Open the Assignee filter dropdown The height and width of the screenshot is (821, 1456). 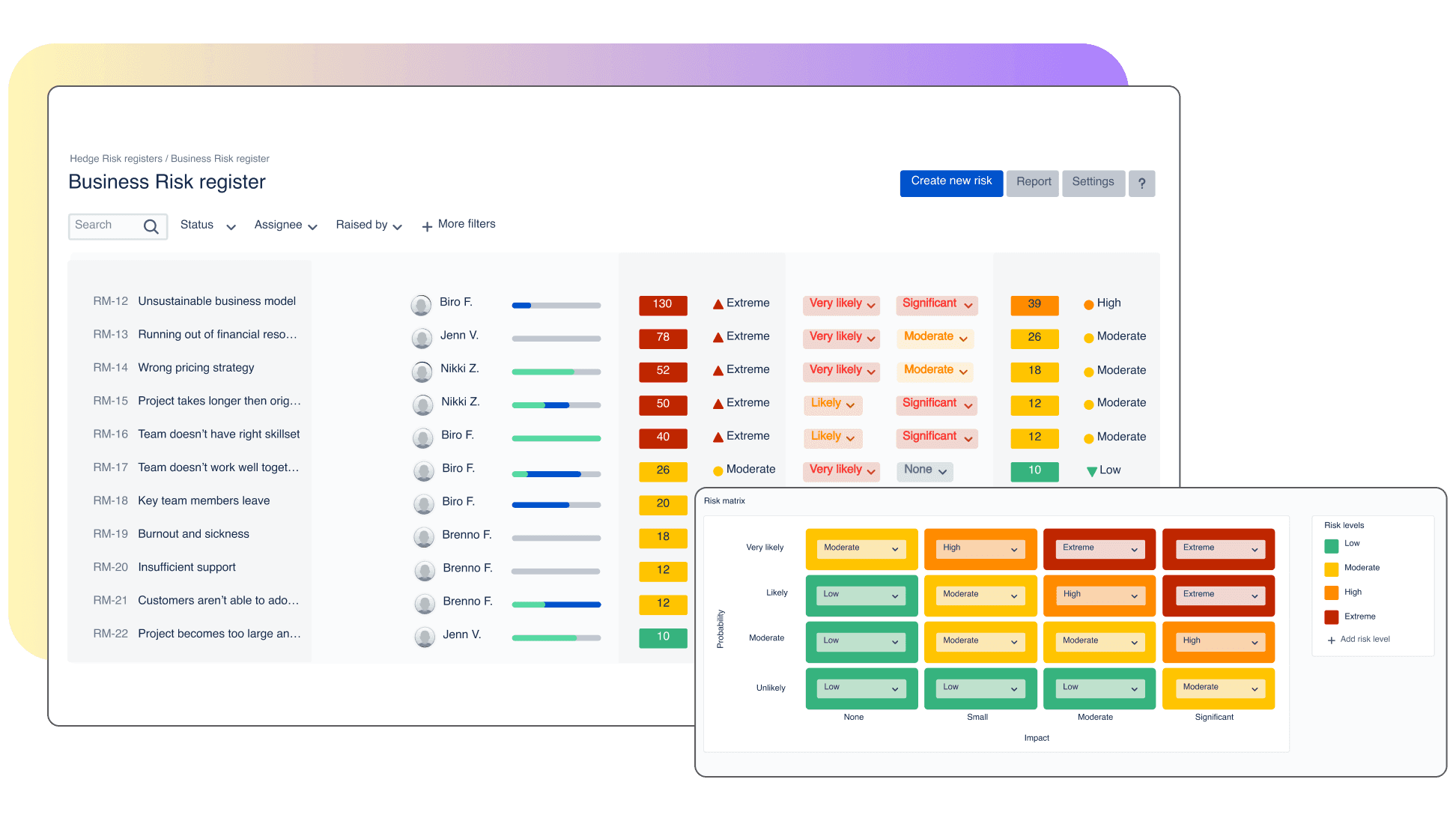[x=285, y=225]
